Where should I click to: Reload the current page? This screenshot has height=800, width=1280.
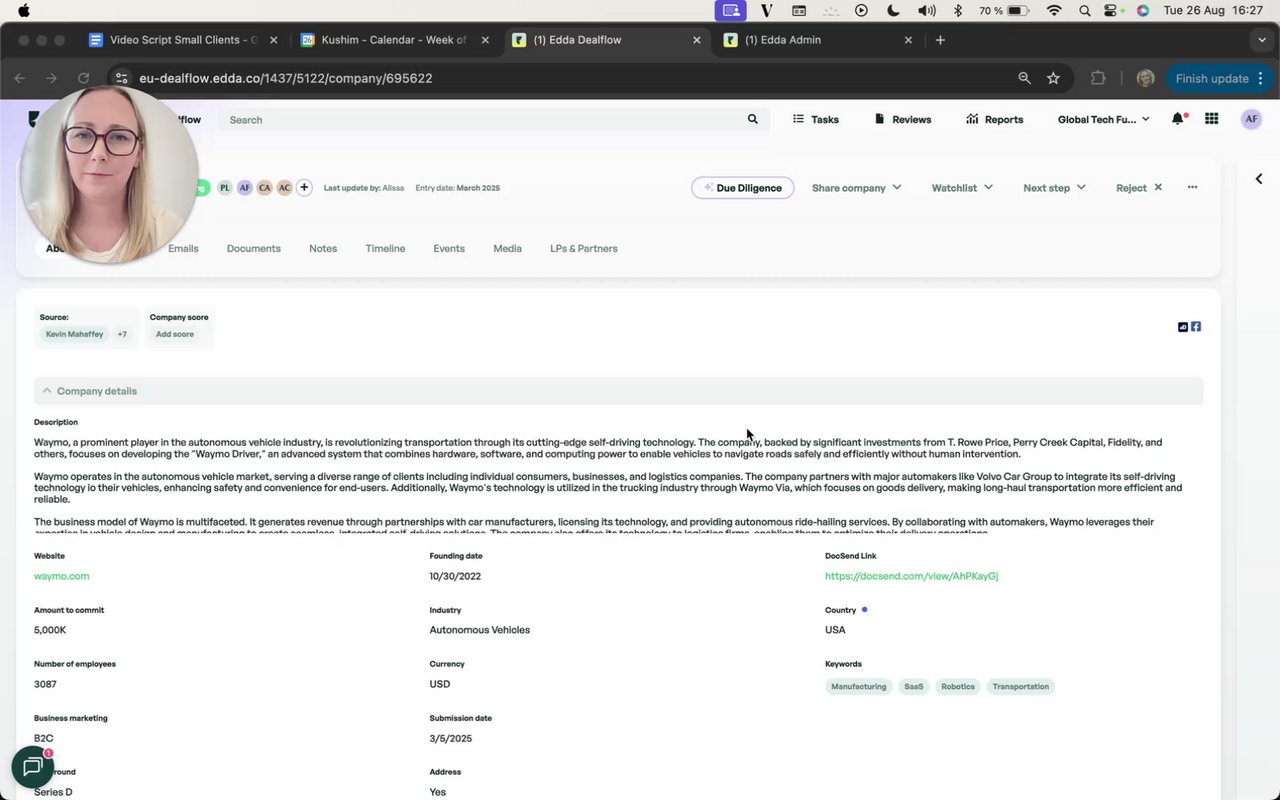click(84, 78)
